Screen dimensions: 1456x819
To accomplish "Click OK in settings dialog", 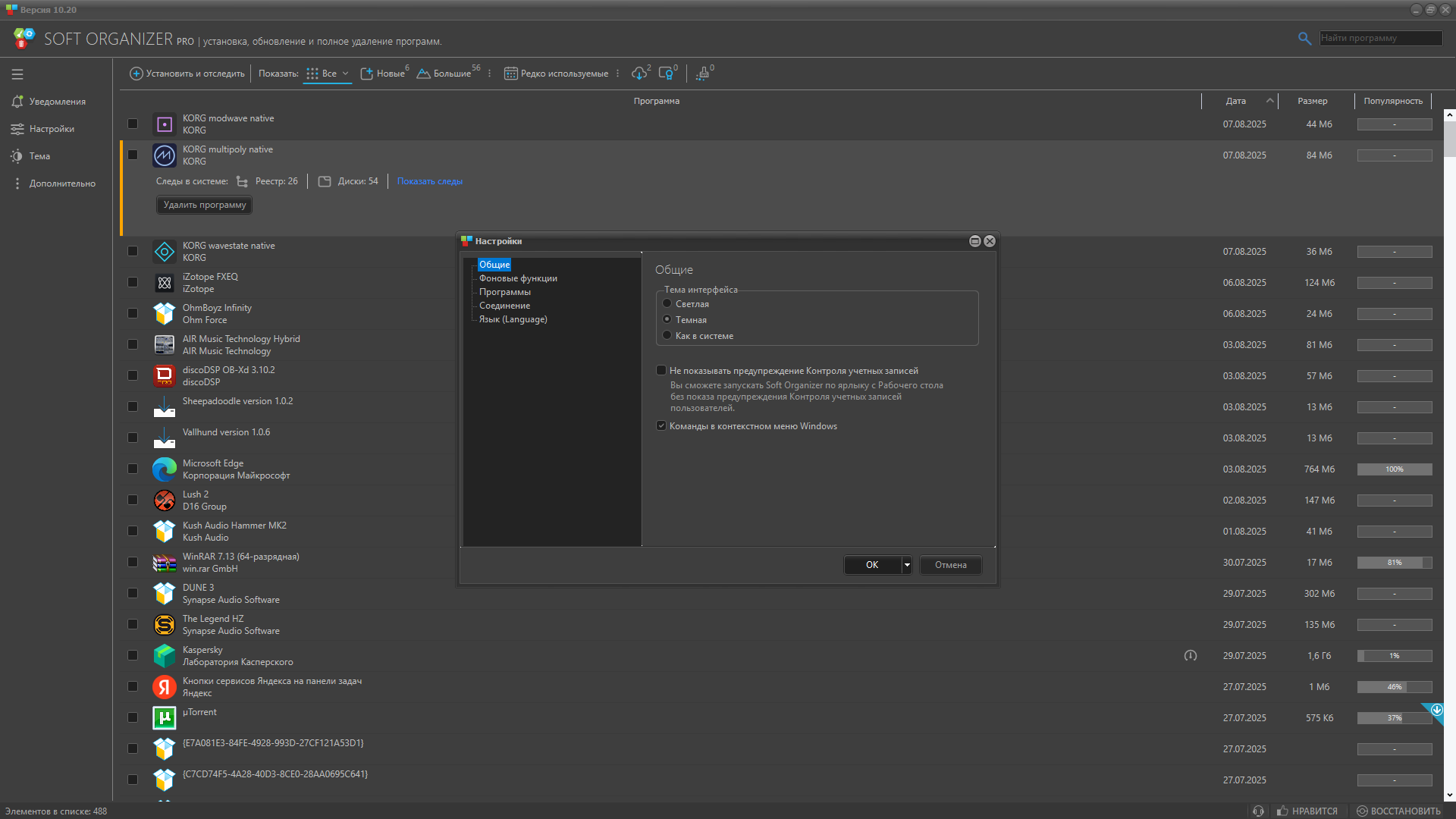I will (872, 565).
